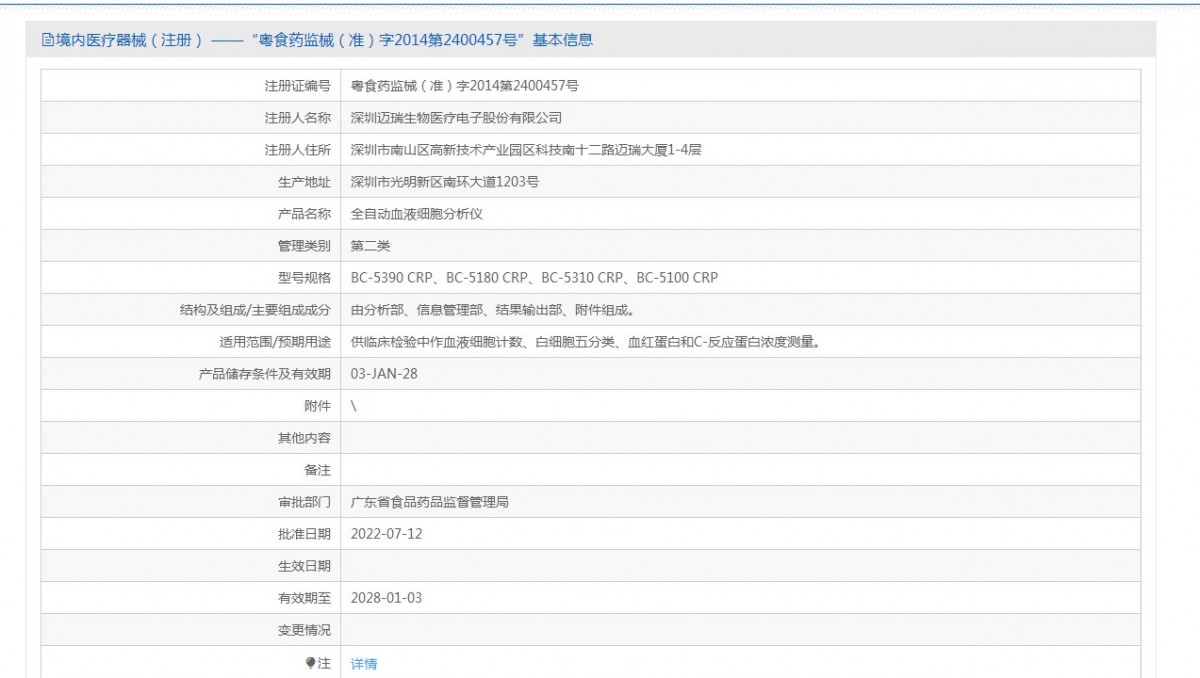Image resolution: width=1200 pixels, height=678 pixels.
Task: Select the product name 全自动血液细胞分析仪
Action: pyautogui.click(x=417, y=214)
